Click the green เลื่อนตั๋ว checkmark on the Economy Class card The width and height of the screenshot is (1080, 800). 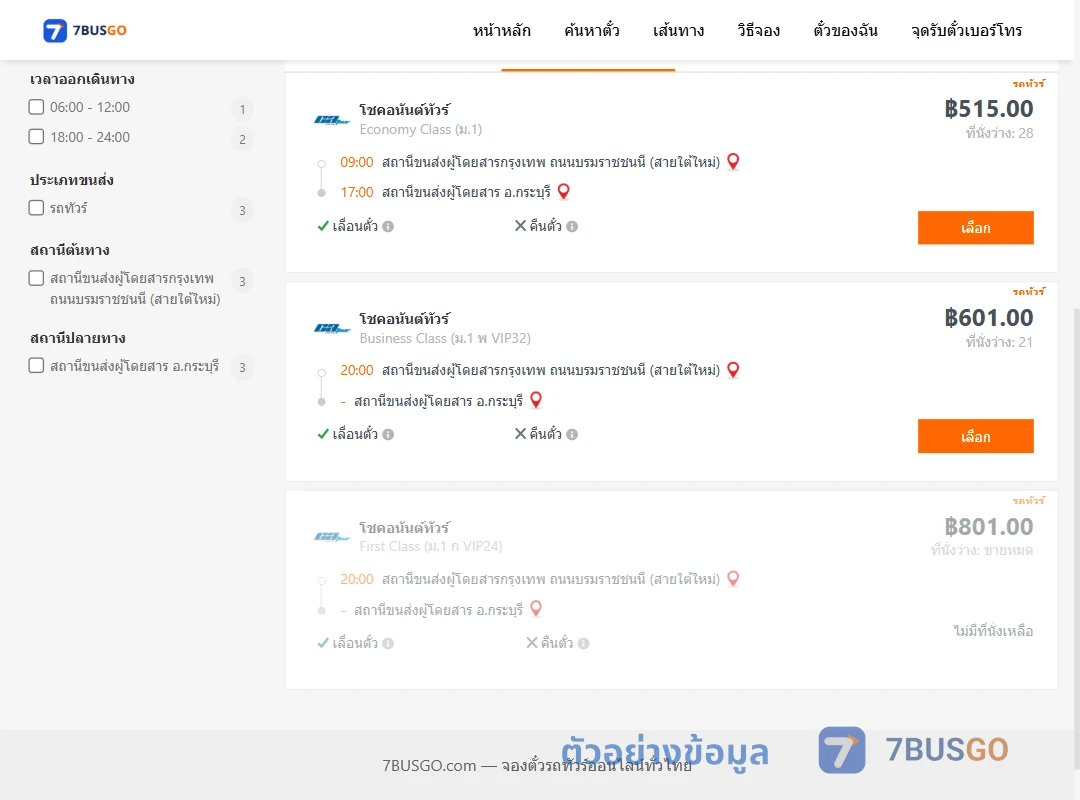point(322,226)
